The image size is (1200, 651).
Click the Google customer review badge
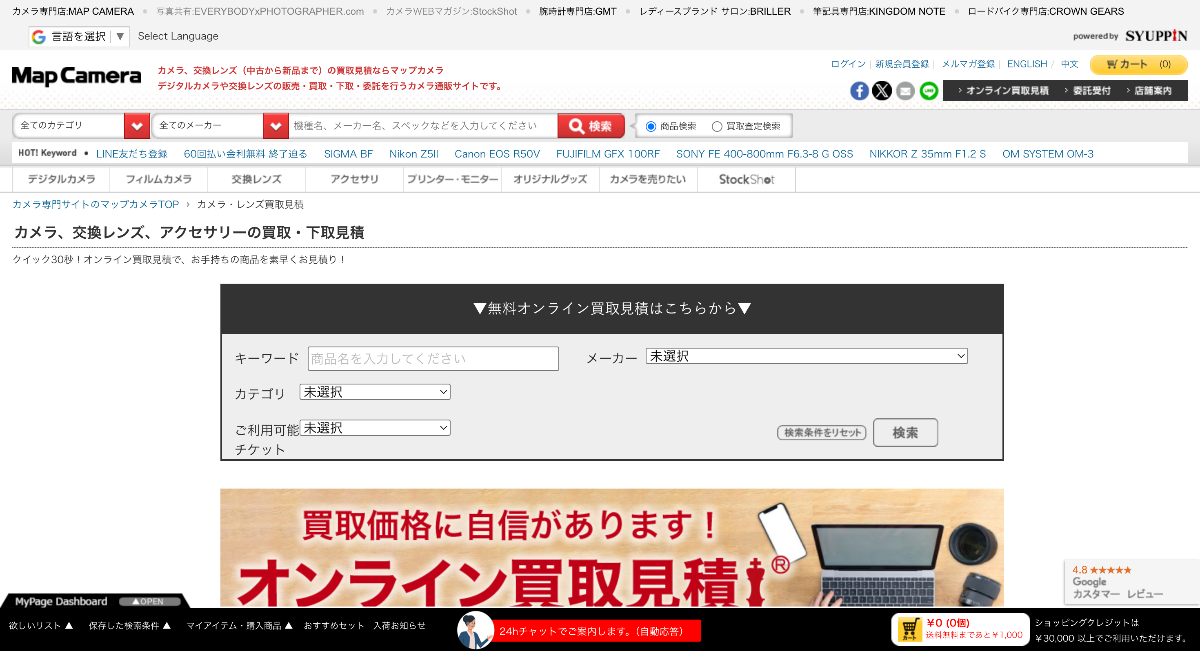tap(1132, 581)
